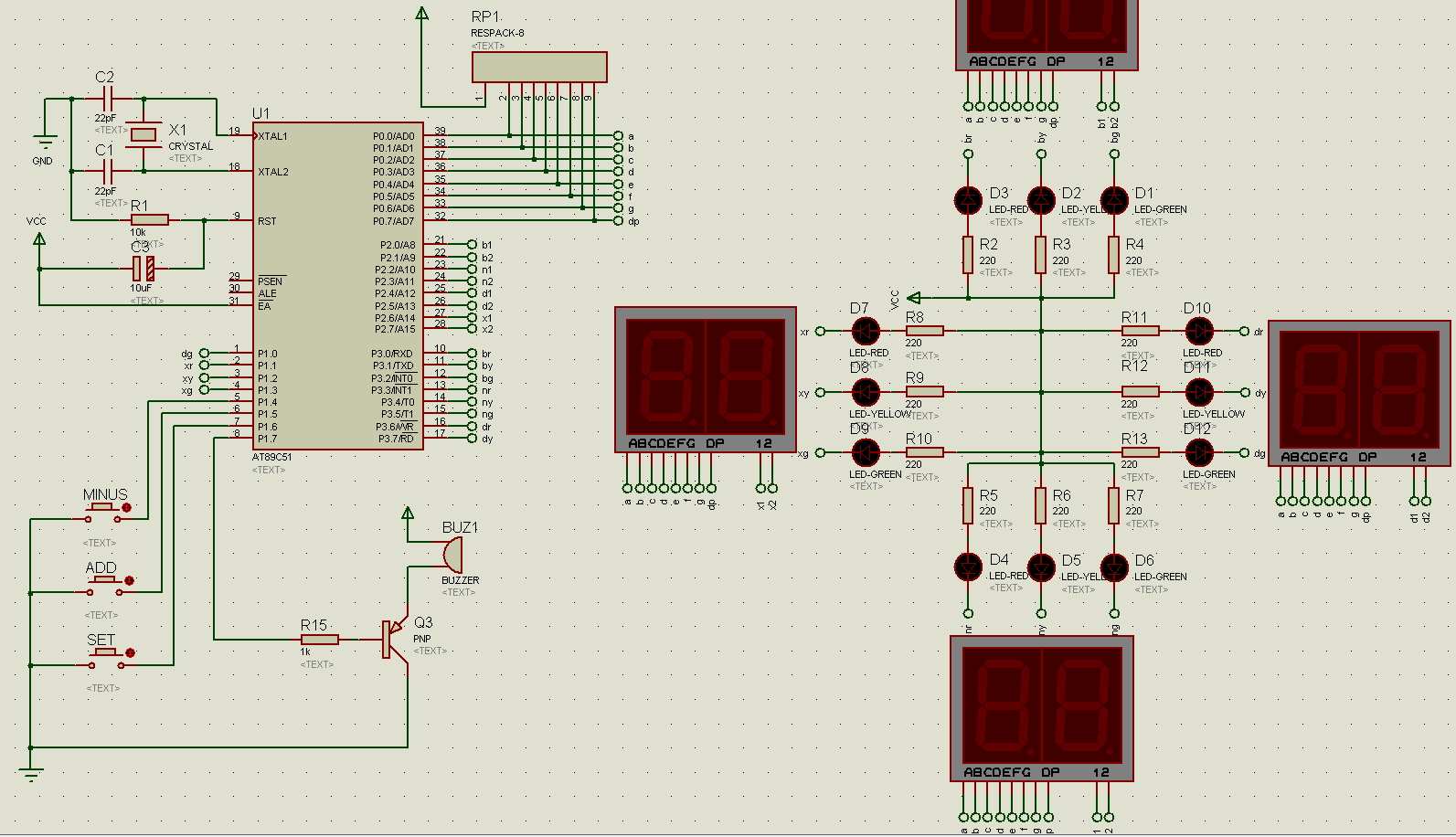Select the GND ground terminal near C2

[44, 142]
